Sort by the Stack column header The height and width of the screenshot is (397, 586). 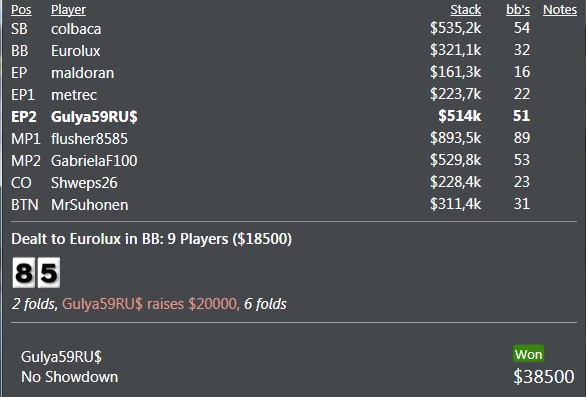coord(466,10)
